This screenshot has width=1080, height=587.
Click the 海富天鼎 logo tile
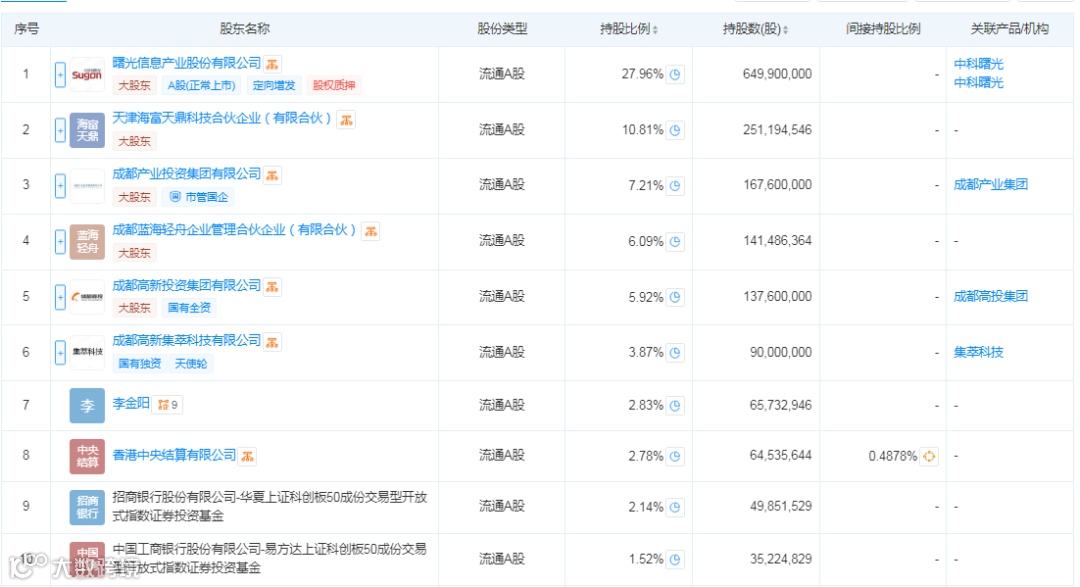87,130
